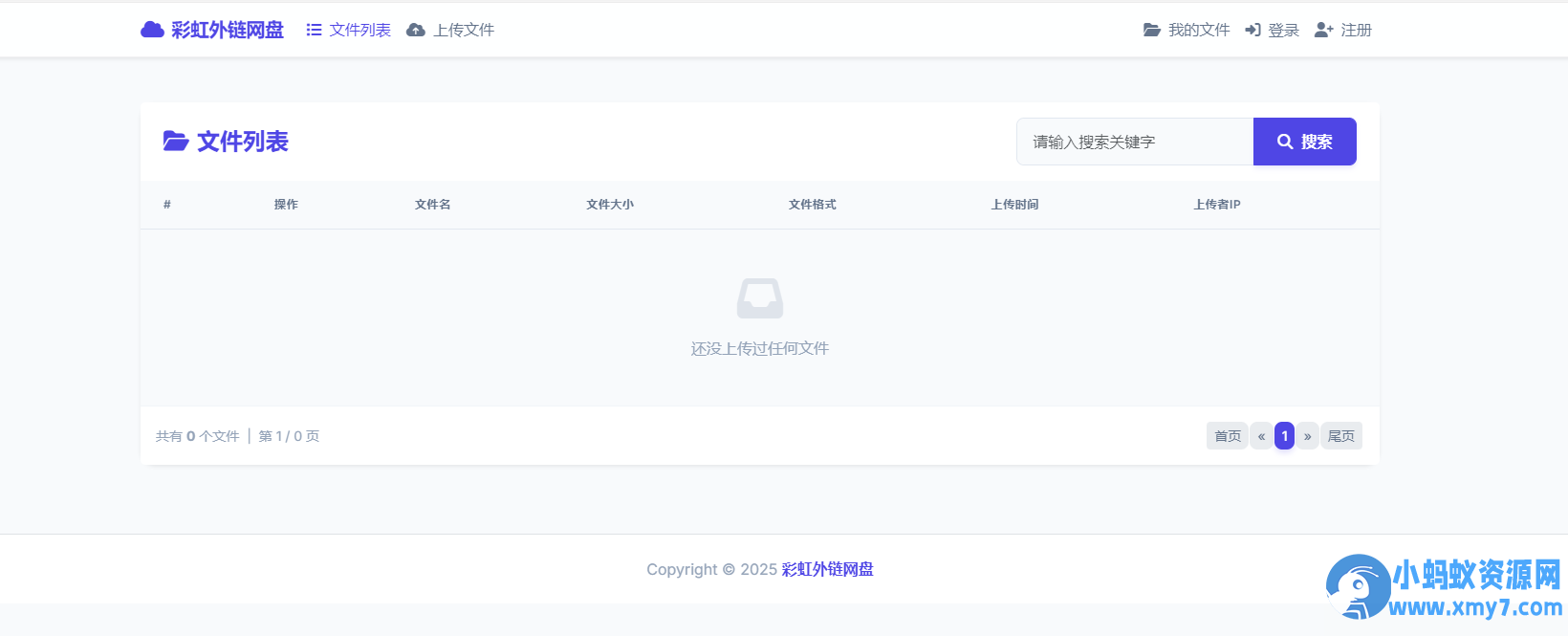Click the open folder icon beside 我的文件
The image size is (1568, 636).
click(x=1152, y=30)
